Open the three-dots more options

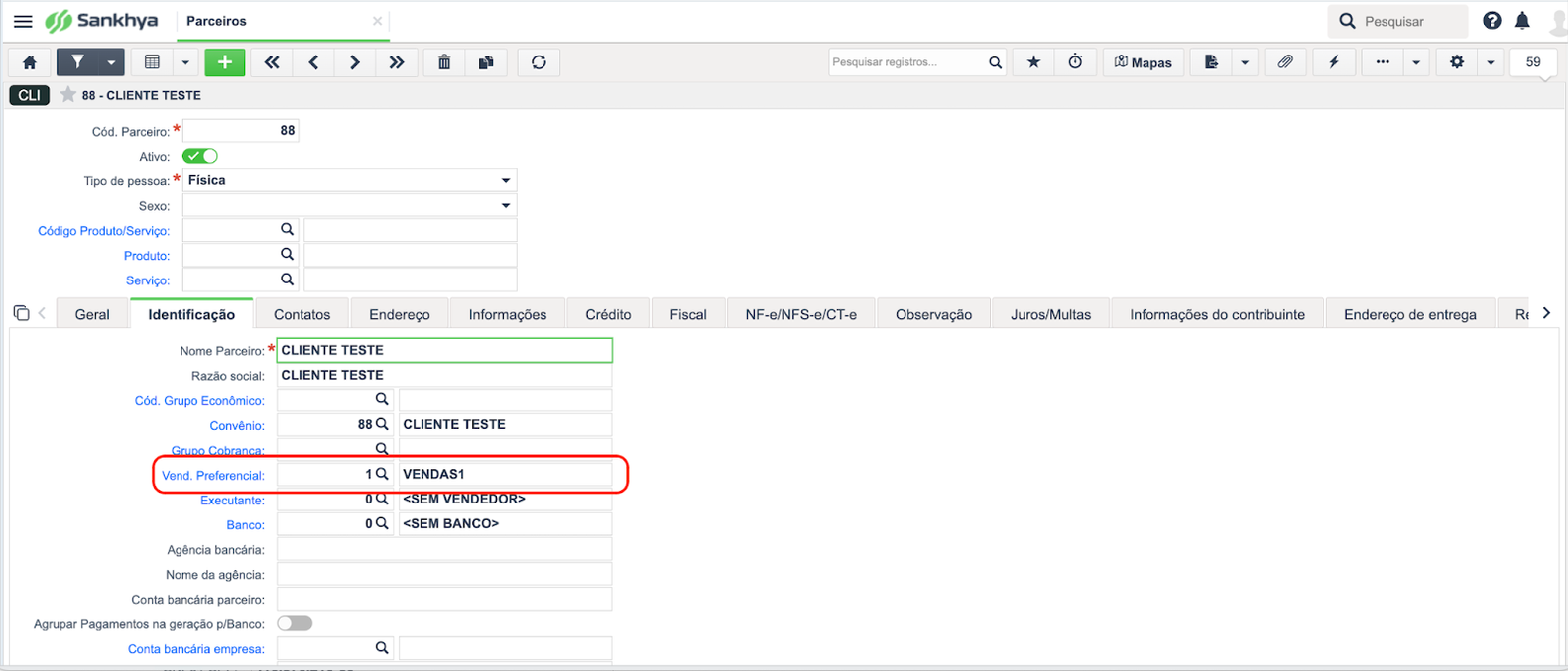[x=1383, y=62]
